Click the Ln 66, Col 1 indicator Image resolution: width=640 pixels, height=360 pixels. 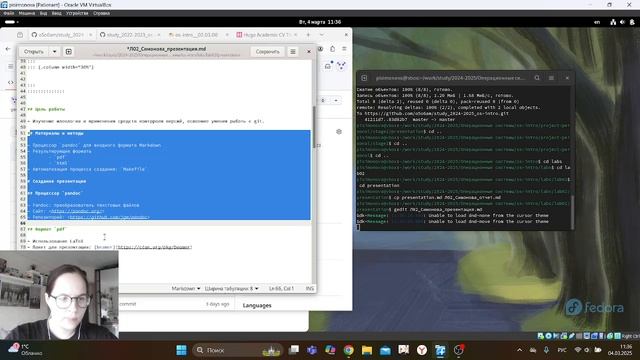tap(281, 289)
